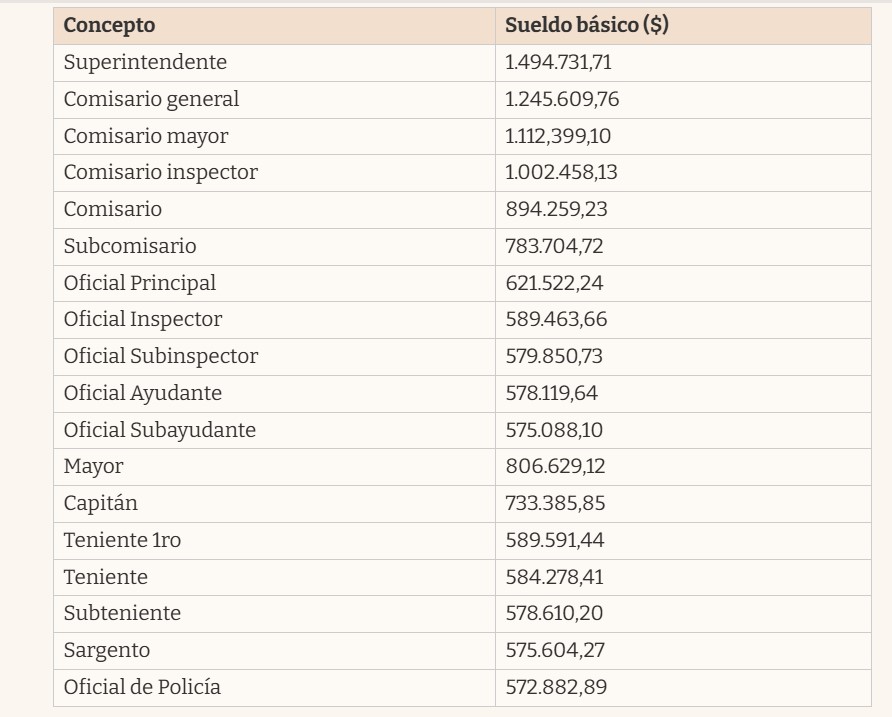Select the Capitán salary 733.385,85

point(555,503)
